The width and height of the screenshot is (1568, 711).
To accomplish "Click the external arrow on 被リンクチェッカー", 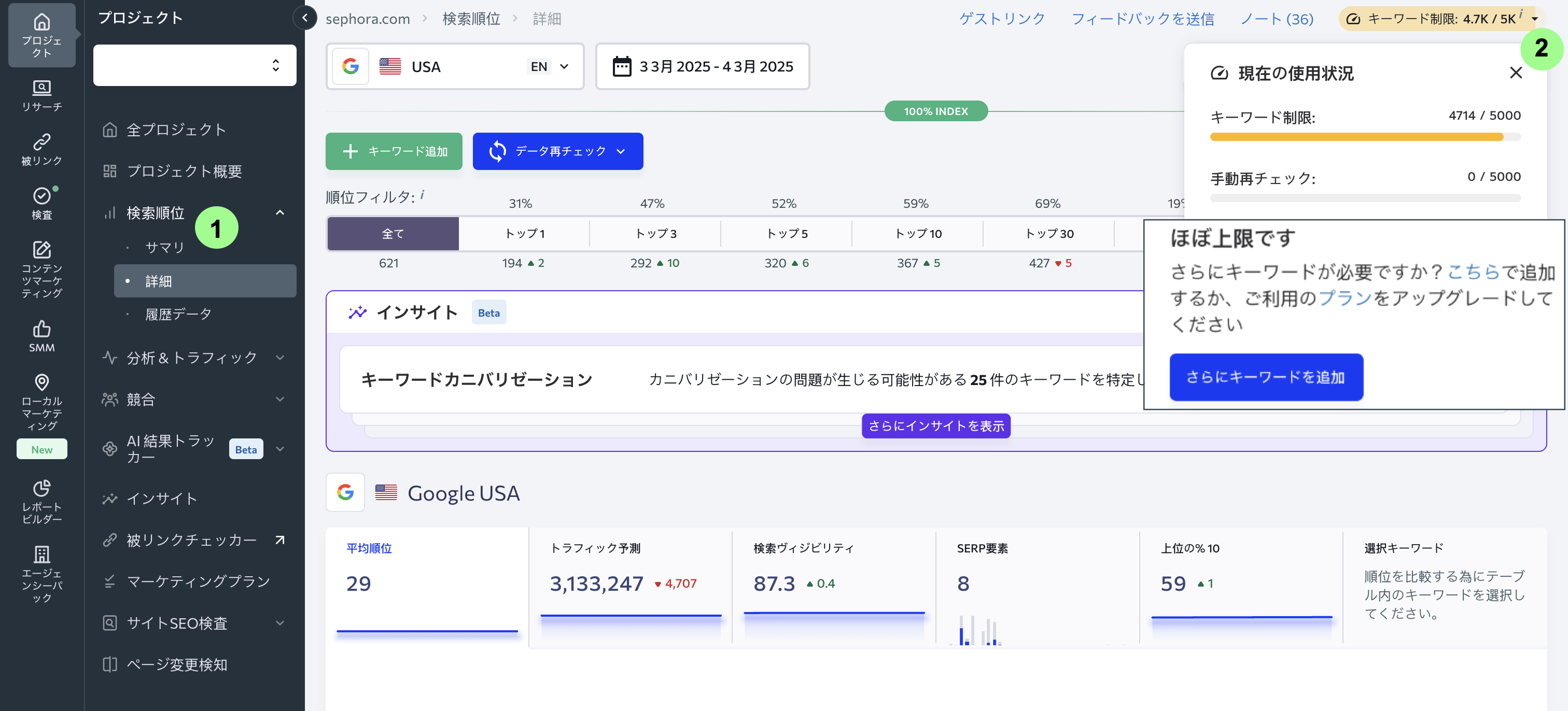I will point(280,540).
